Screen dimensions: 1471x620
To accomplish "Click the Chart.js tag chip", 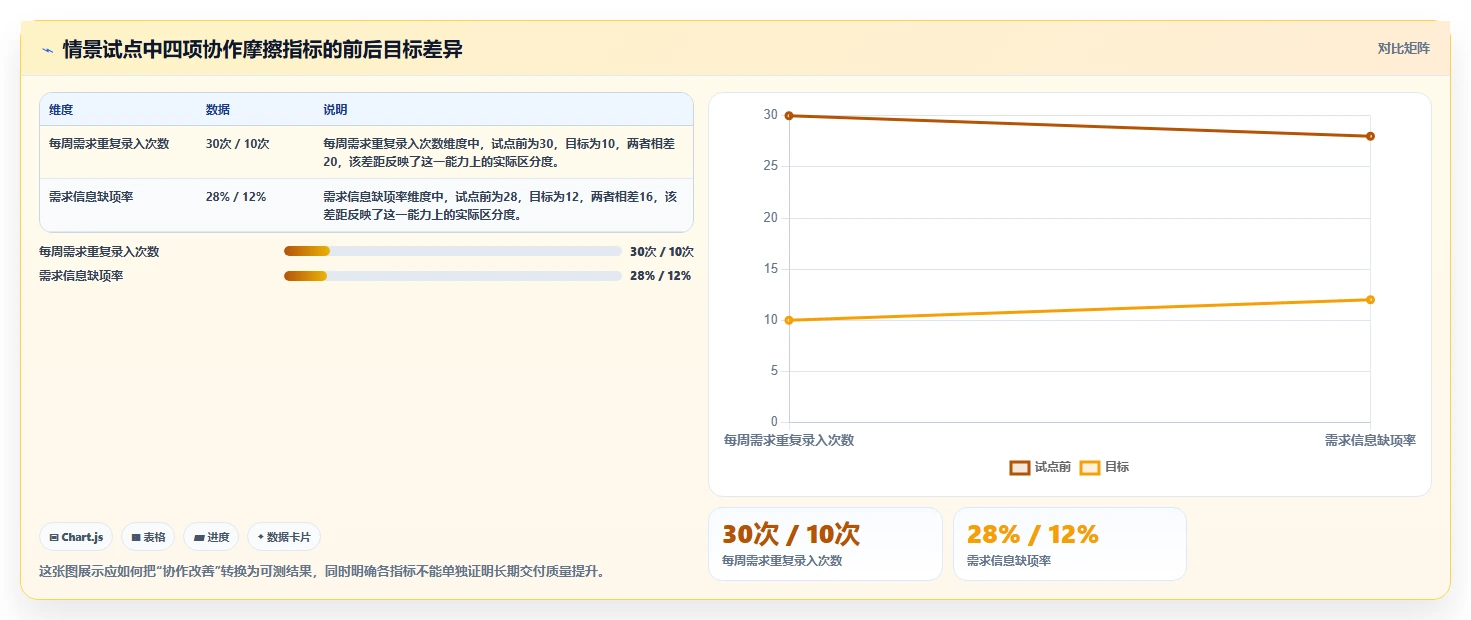I will pos(76,537).
